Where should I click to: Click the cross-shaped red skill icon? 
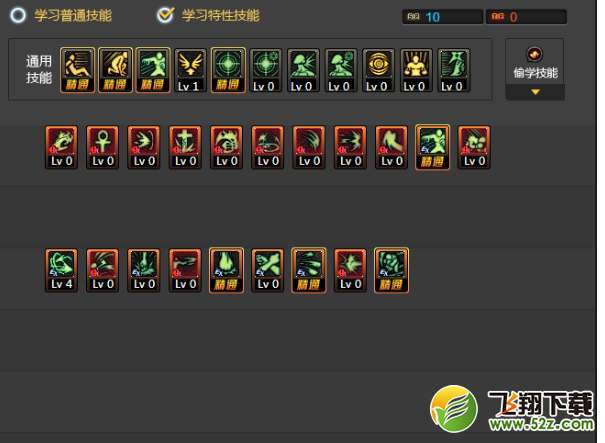pyautogui.click(x=185, y=147)
